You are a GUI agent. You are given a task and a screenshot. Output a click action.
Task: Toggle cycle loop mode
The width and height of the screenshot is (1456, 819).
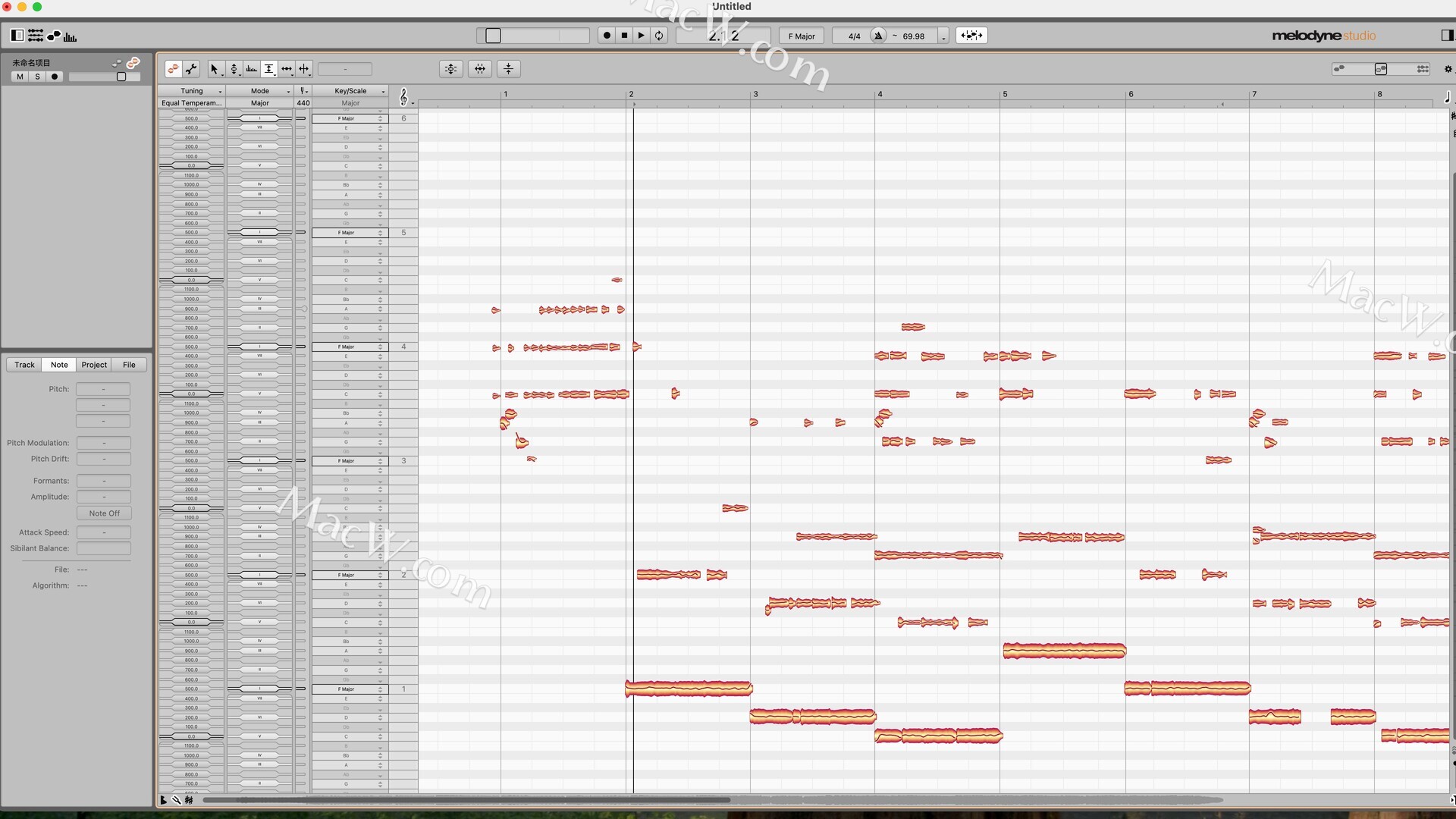pyautogui.click(x=659, y=36)
